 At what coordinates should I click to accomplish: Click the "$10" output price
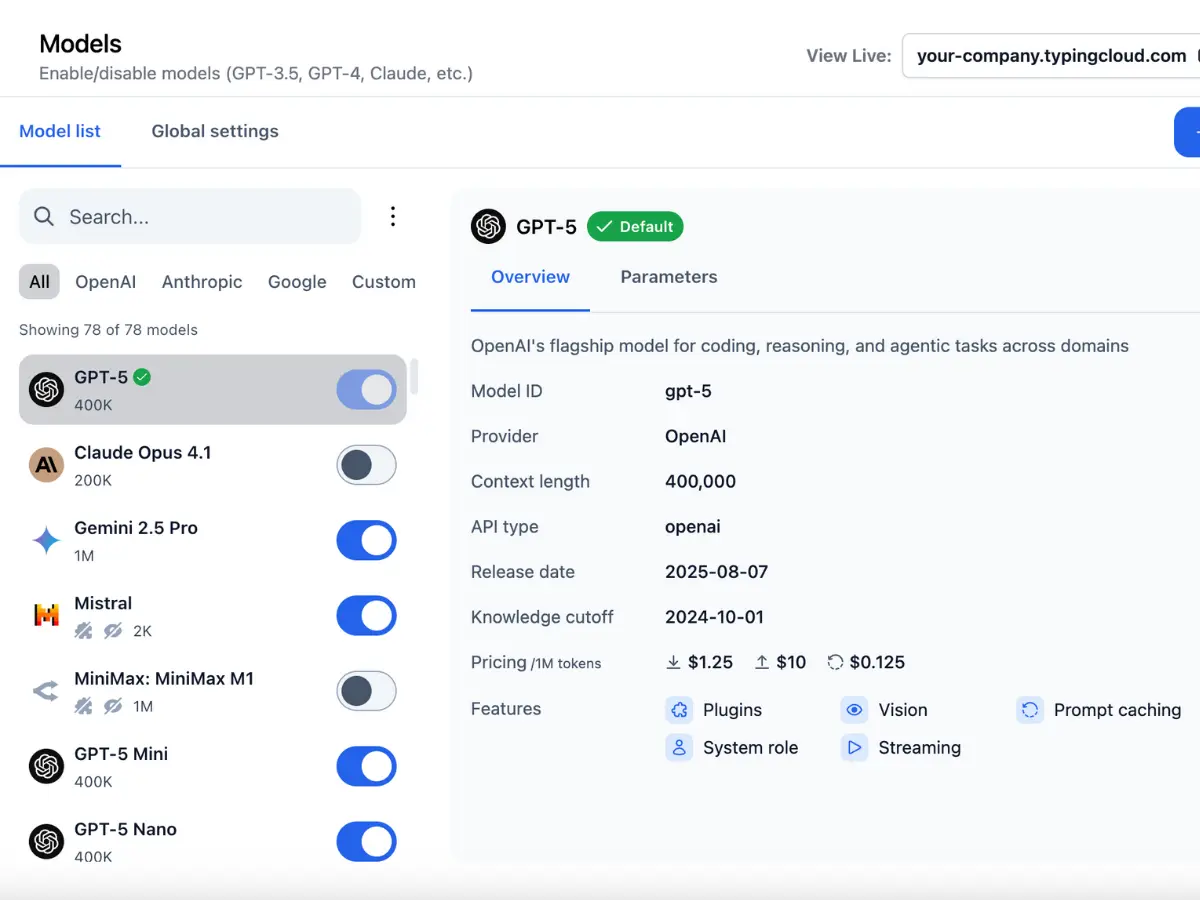(x=791, y=662)
